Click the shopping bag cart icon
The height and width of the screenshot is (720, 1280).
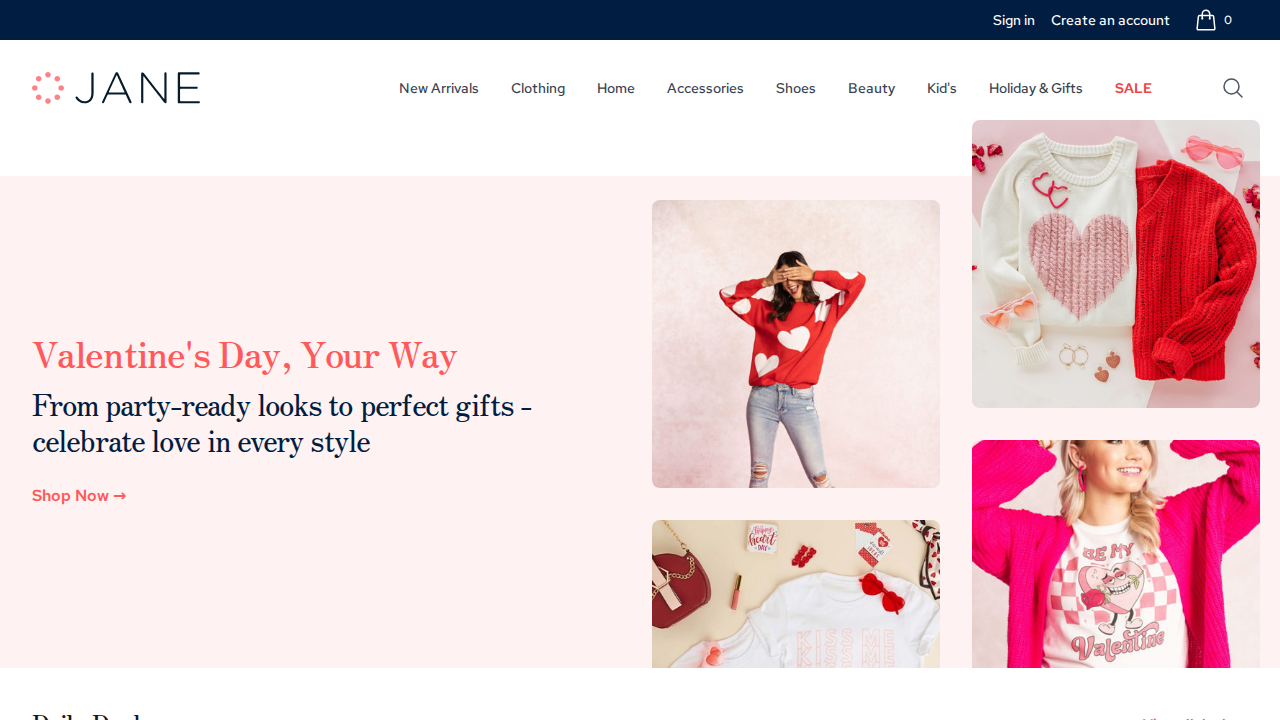[x=1206, y=20]
